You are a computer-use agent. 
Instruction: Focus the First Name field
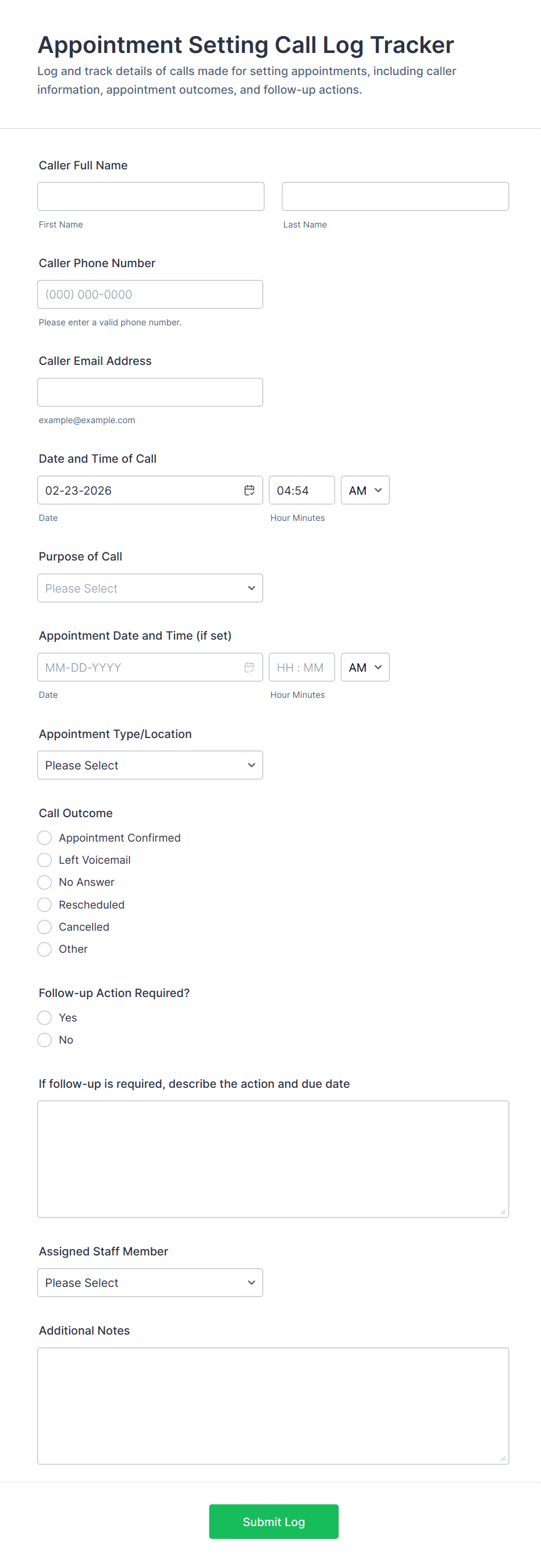click(x=150, y=197)
